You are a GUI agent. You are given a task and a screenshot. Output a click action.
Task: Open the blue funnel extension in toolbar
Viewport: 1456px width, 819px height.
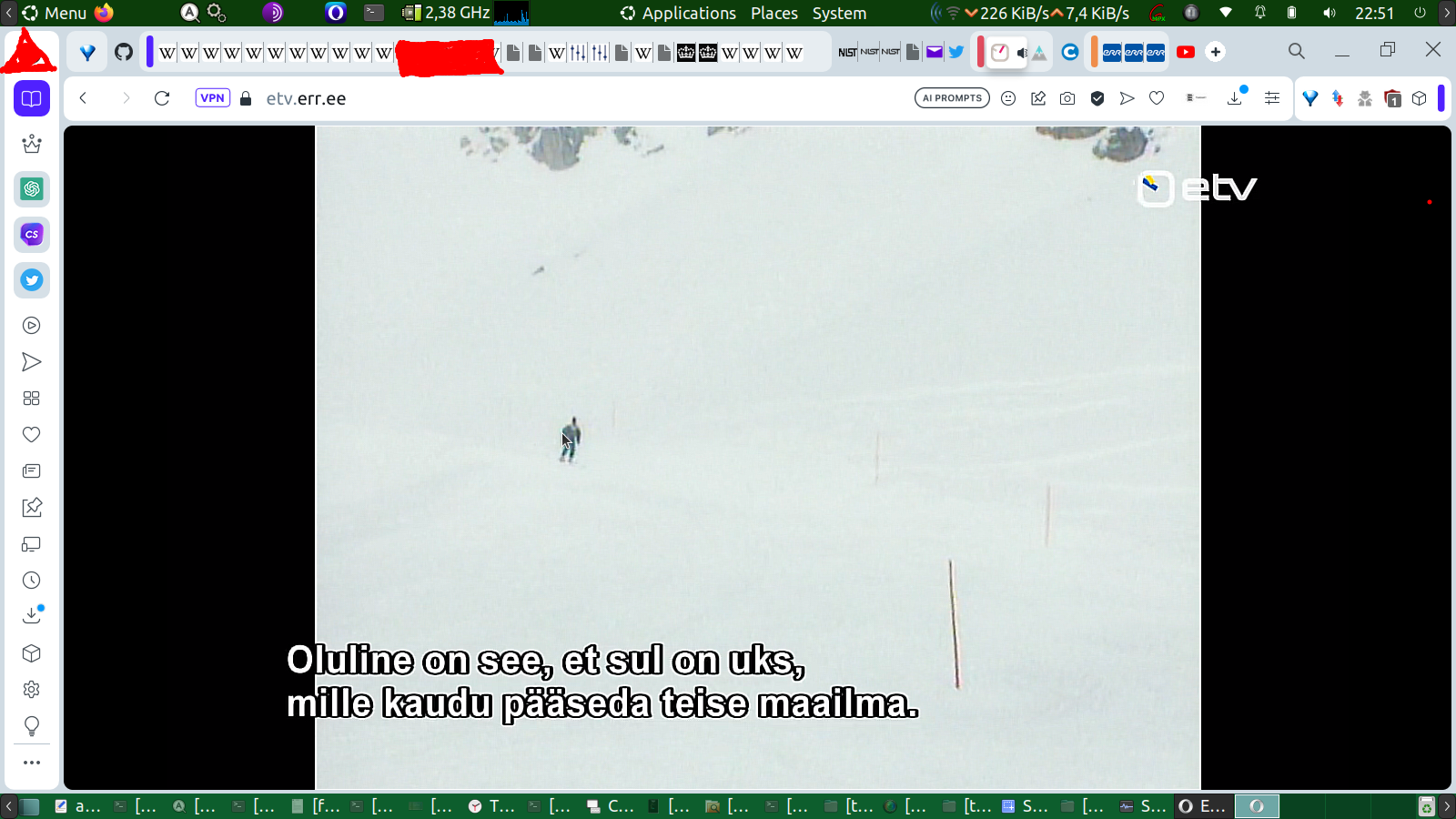pyautogui.click(x=1310, y=98)
